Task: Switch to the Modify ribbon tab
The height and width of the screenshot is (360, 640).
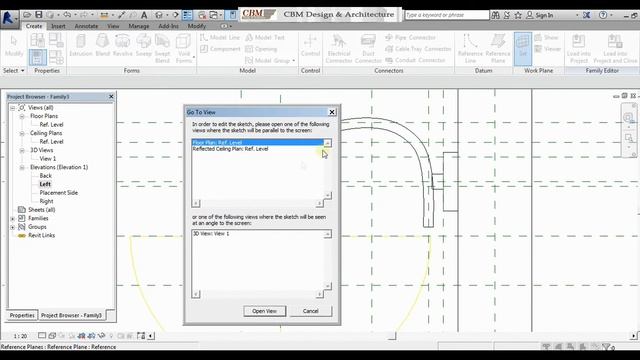Action: point(197,26)
